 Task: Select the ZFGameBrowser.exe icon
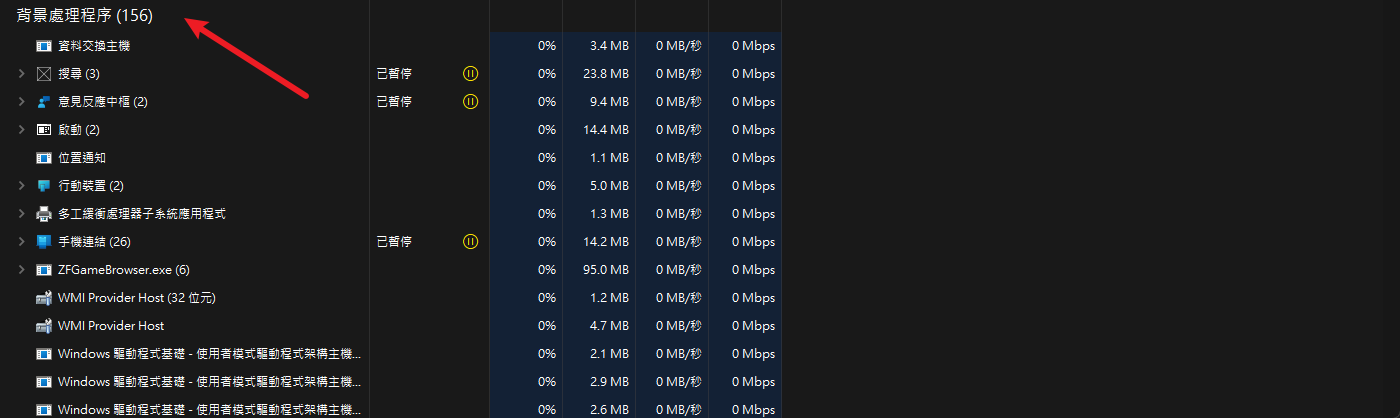click(x=44, y=270)
